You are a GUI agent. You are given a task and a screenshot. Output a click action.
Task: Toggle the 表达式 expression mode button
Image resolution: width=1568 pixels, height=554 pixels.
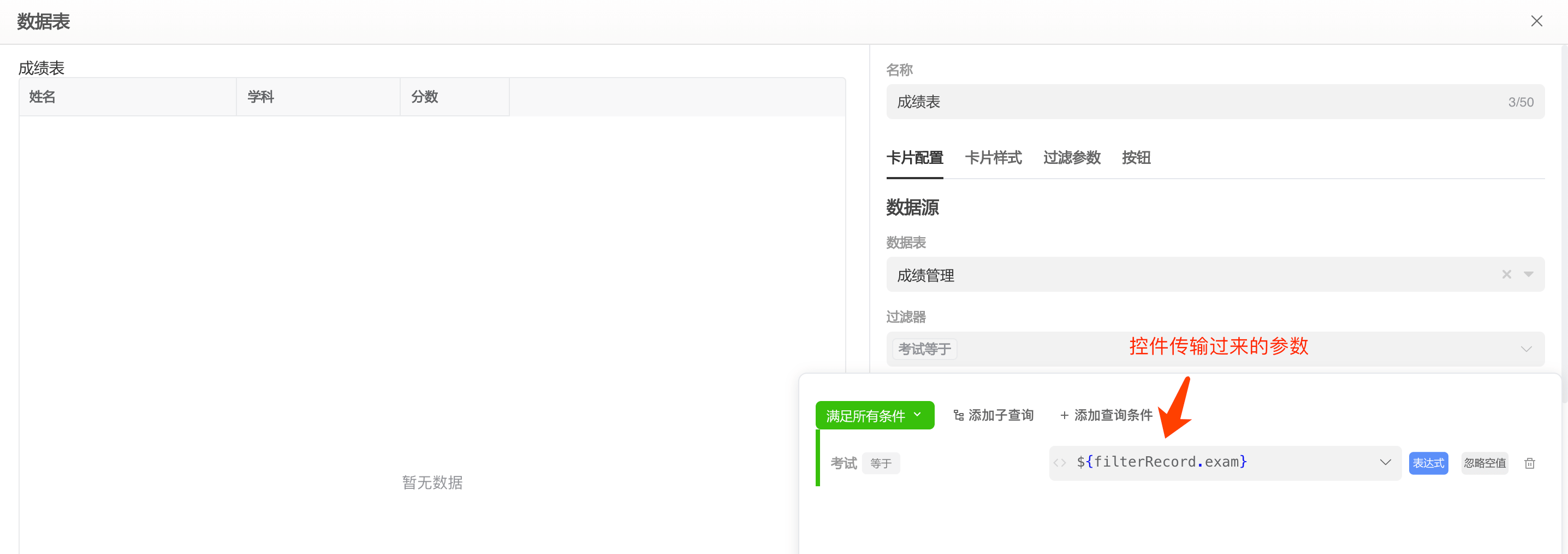pyautogui.click(x=1429, y=463)
